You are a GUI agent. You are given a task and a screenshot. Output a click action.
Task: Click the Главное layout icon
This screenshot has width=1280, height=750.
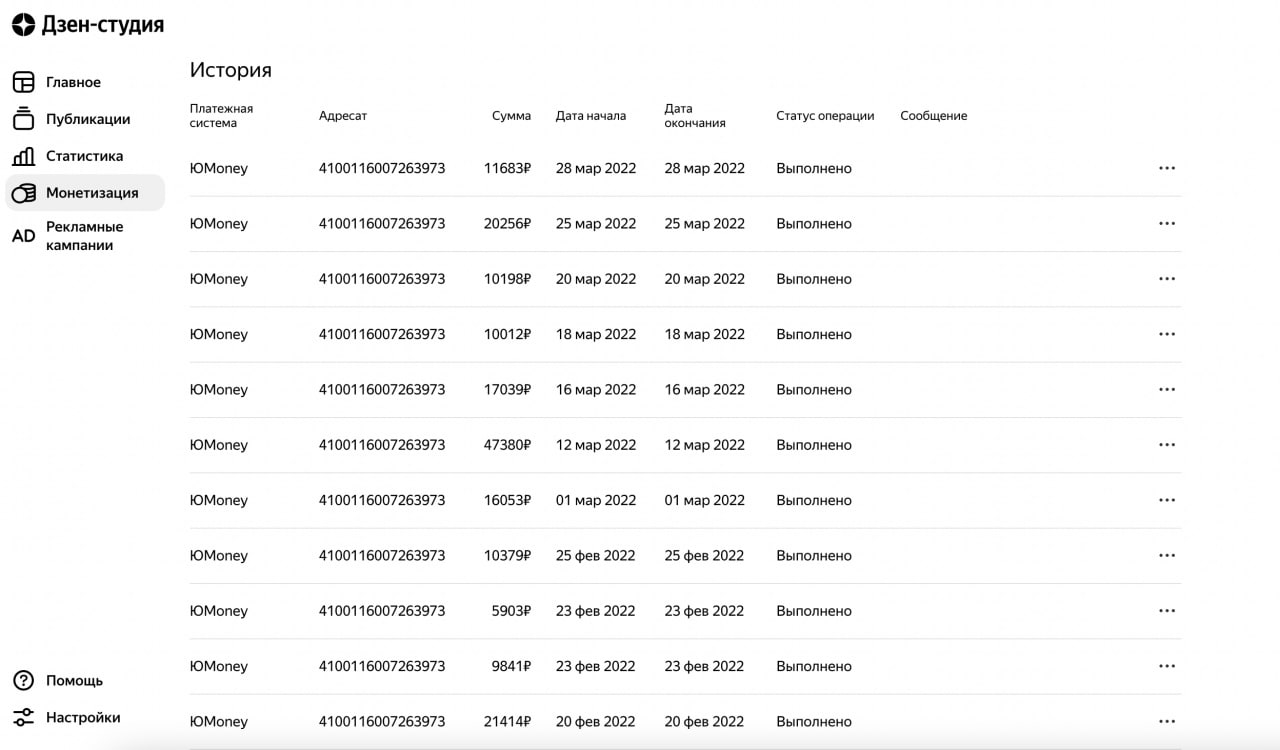click(23, 82)
